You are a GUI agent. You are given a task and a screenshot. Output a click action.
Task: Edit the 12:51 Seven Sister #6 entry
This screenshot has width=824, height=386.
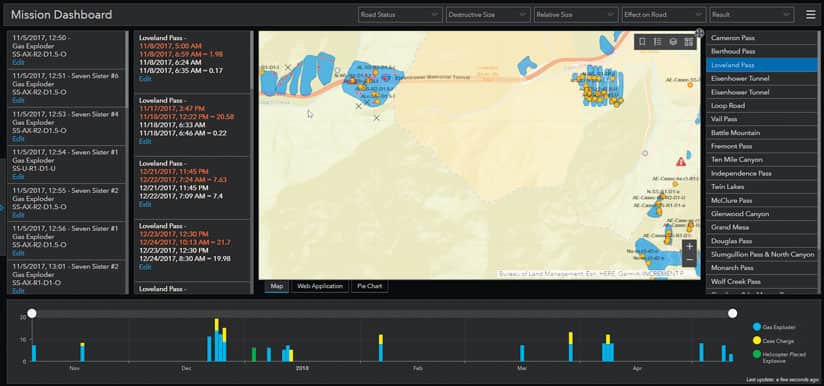click(18, 100)
